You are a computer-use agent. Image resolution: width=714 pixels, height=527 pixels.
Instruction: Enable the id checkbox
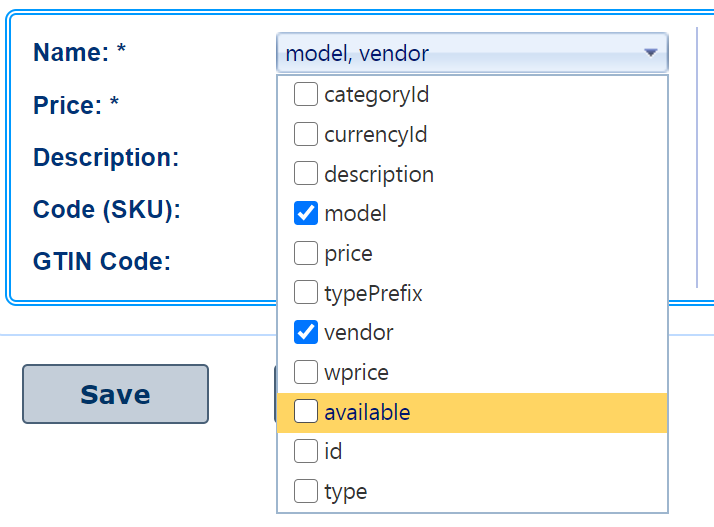point(306,451)
